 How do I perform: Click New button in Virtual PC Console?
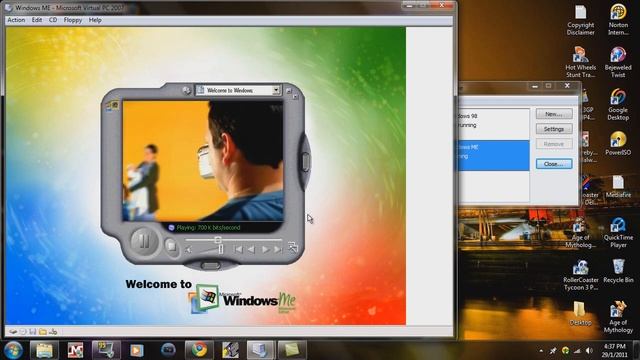(x=554, y=114)
